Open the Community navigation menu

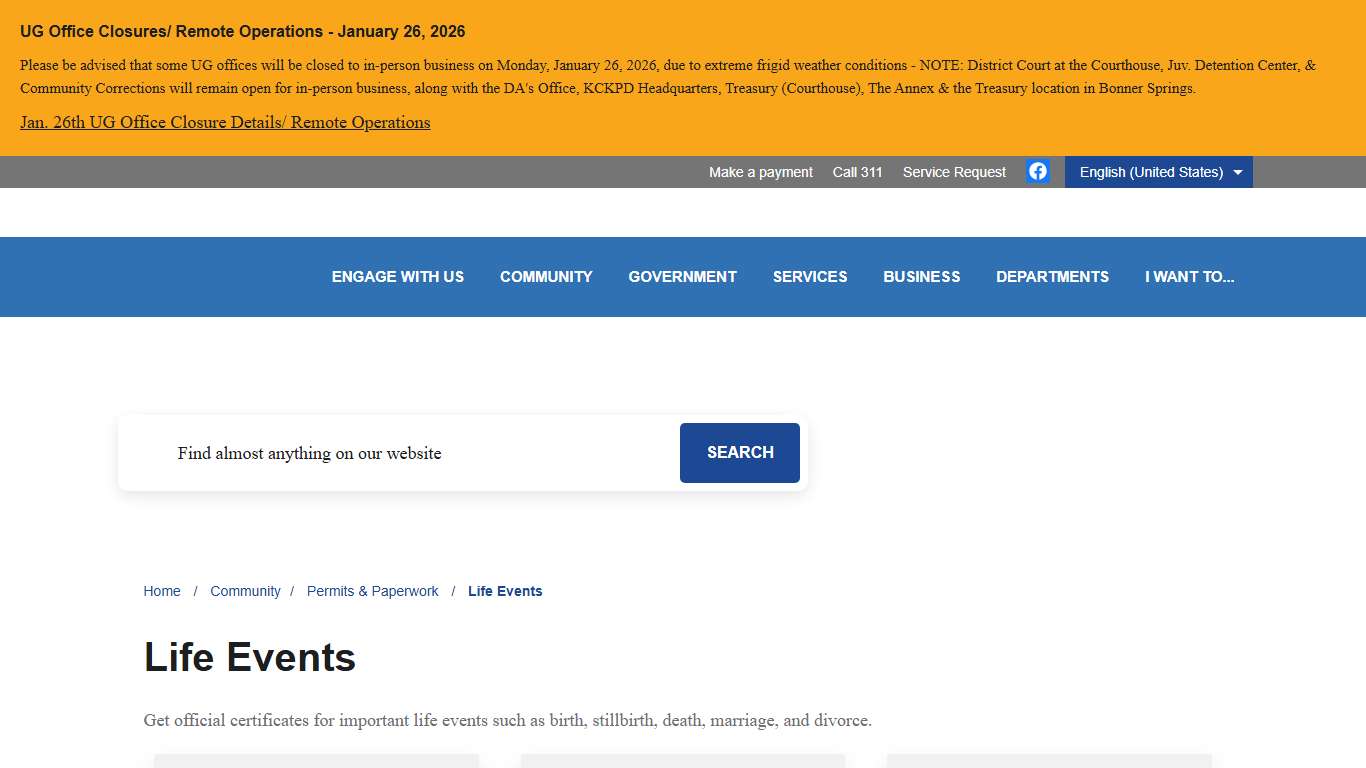546,277
